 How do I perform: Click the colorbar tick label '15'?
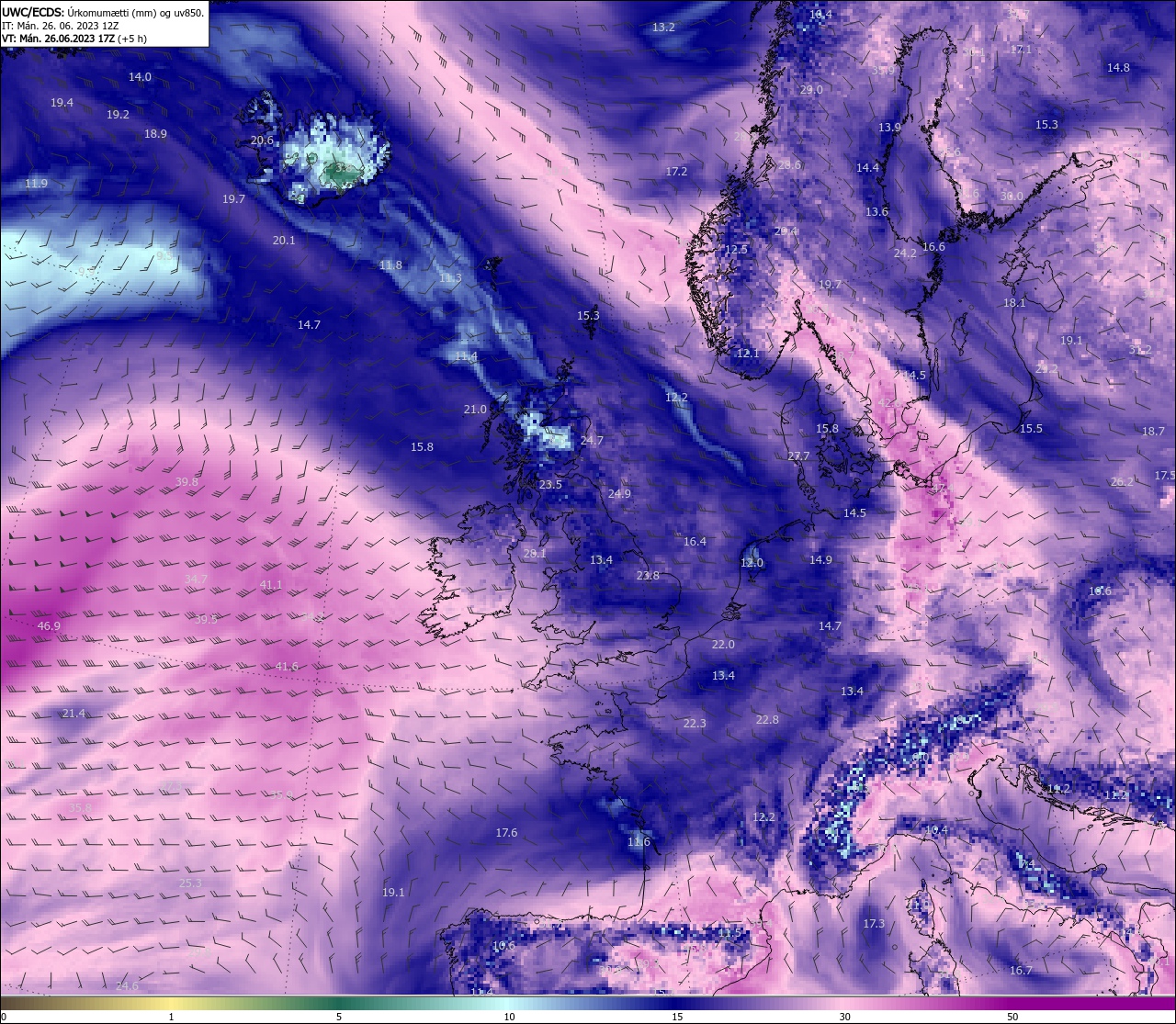677,1017
